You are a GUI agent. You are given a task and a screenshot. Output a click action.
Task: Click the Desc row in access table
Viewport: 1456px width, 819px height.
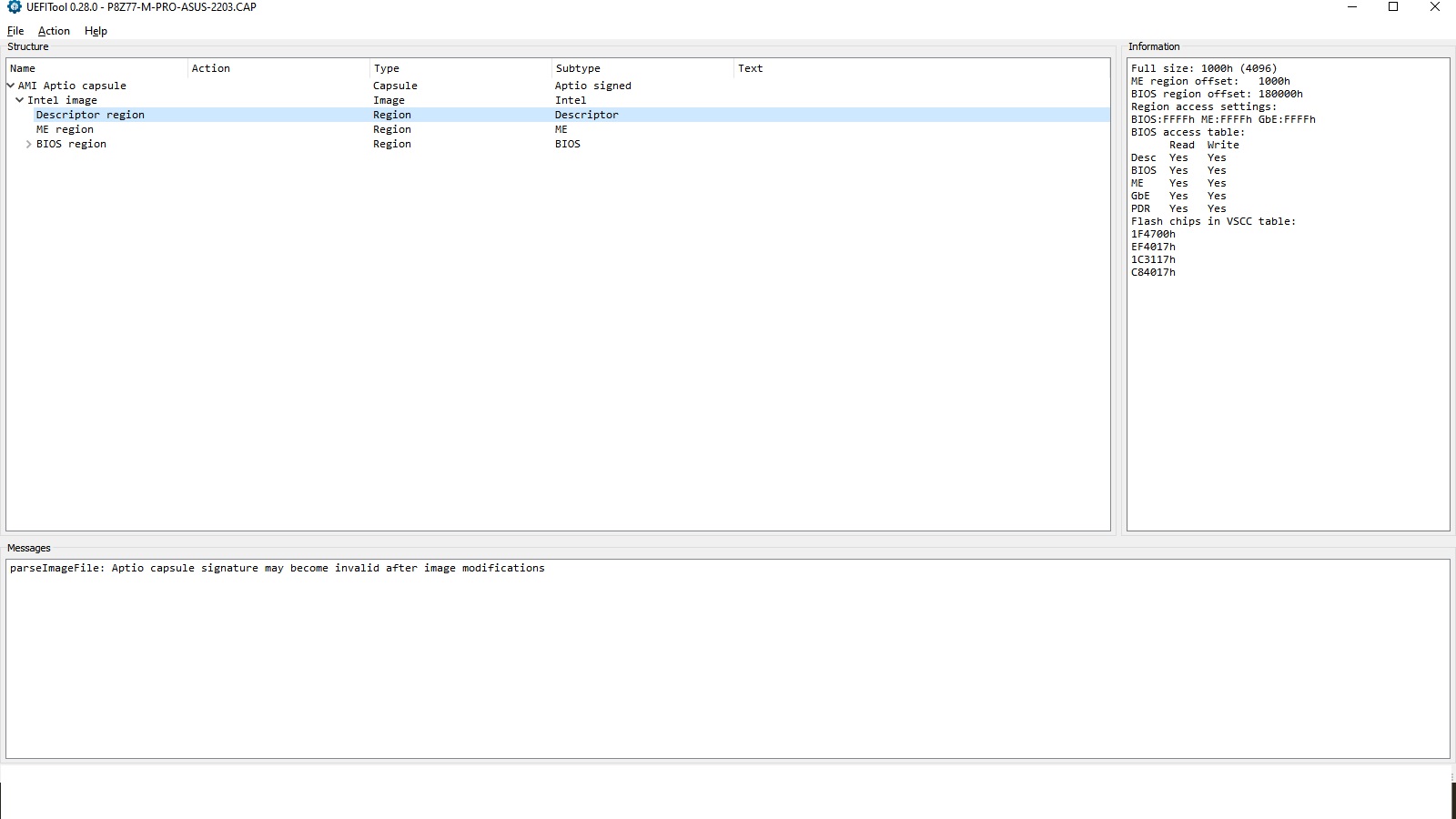(1178, 157)
